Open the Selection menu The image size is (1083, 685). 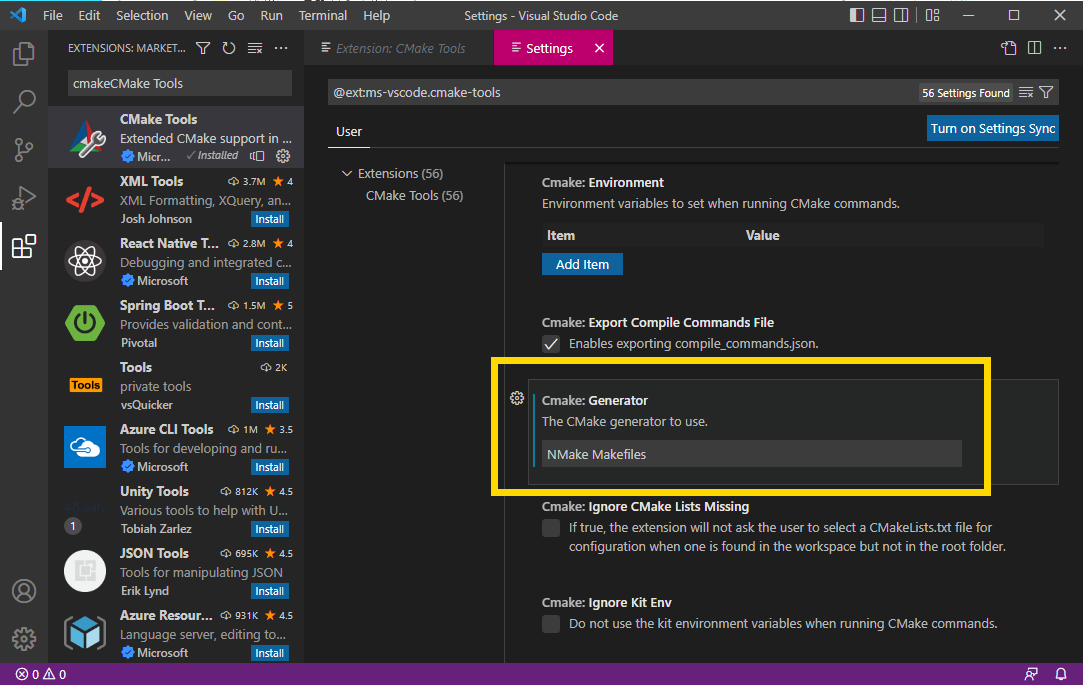pos(142,15)
